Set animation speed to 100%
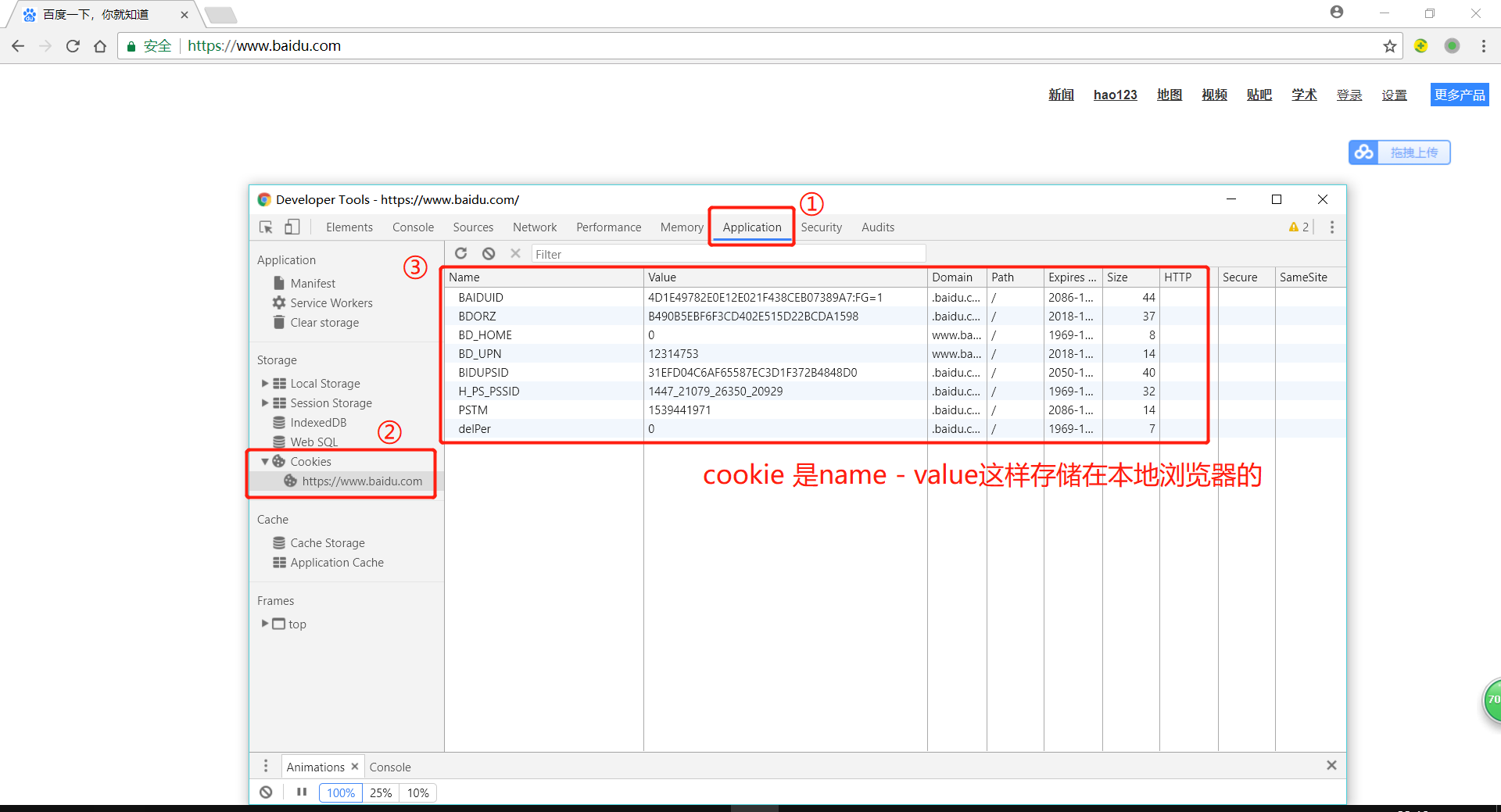 [x=341, y=792]
